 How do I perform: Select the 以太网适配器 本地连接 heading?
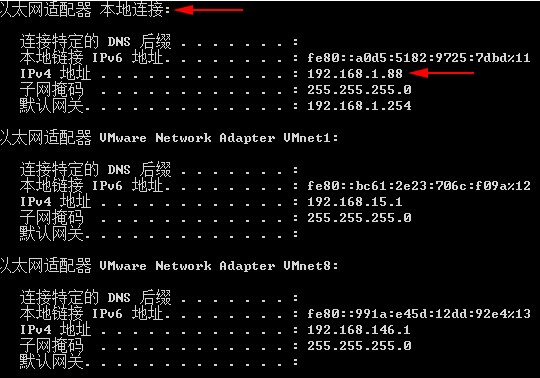(85, 10)
